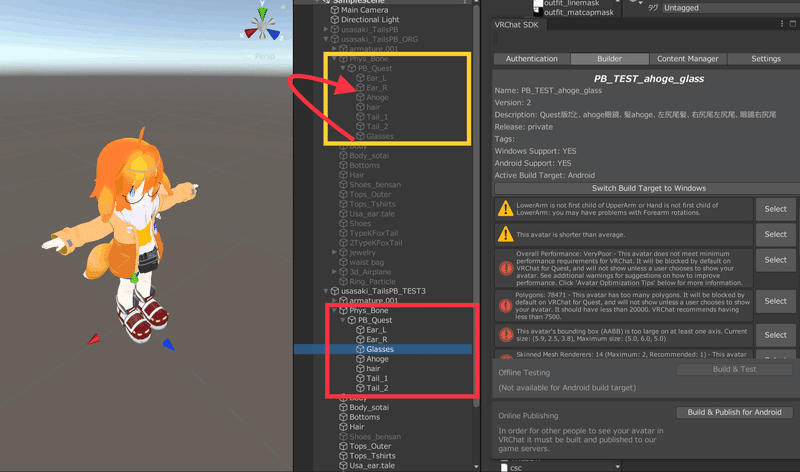
Task: Select Shoes_bensan under usasaki_TailsPB_TEST3
Action: (375, 436)
